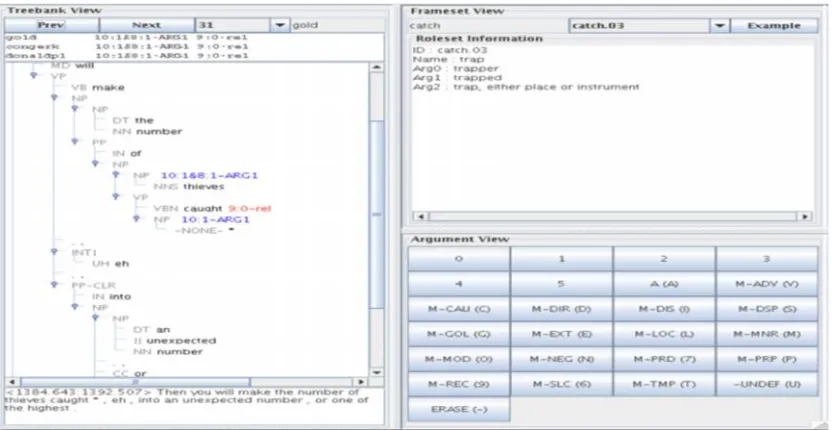Viewport: 832px width, 430px height.
Task: Click the treebank vertical scrollbar thumb
Action: point(376,214)
